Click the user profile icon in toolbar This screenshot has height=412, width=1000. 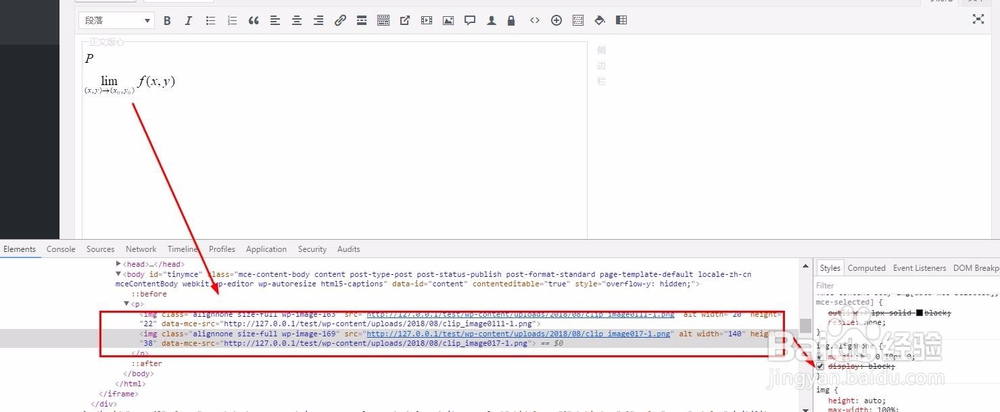pos(492,20)
